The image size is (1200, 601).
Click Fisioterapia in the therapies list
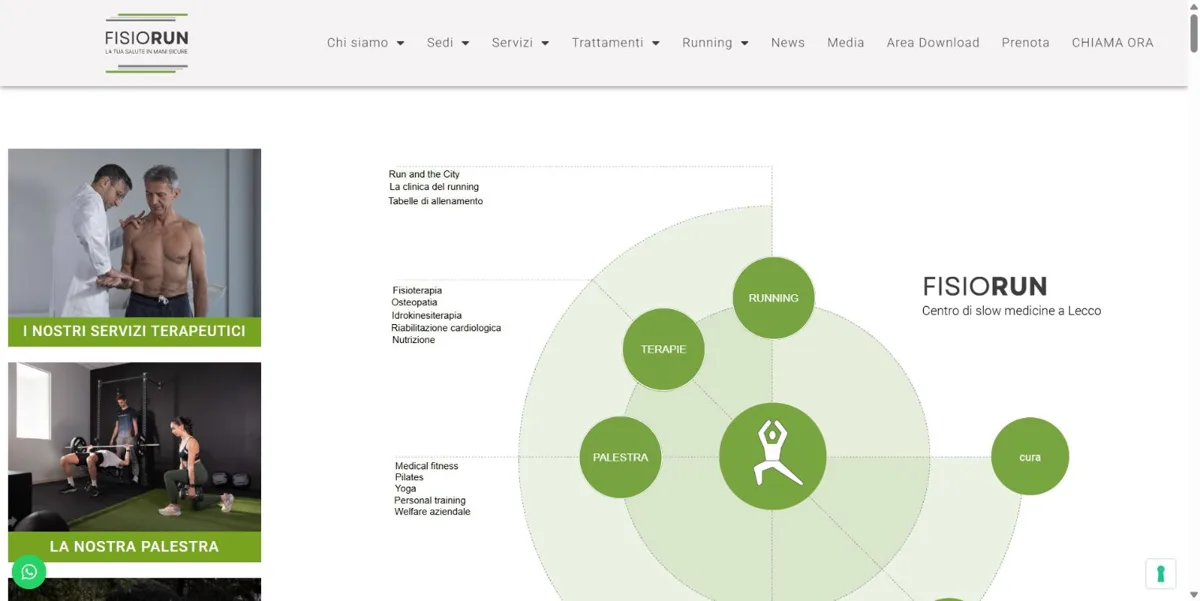click(x=417, y=291)
